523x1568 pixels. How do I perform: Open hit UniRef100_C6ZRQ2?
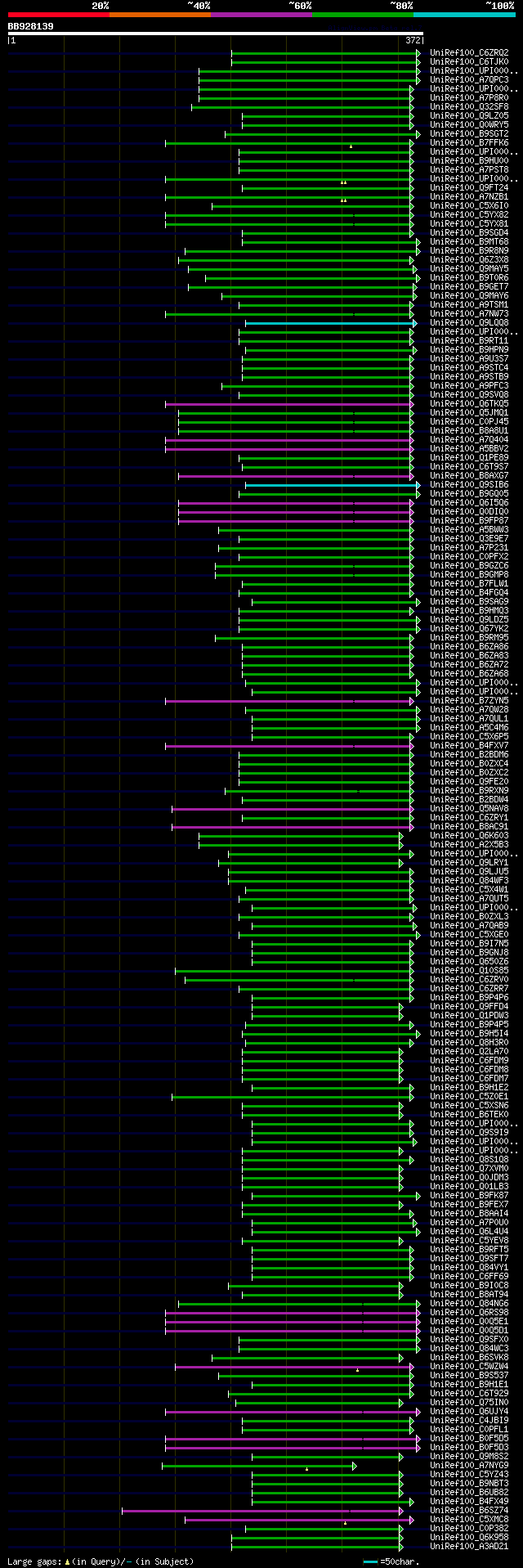469,53
